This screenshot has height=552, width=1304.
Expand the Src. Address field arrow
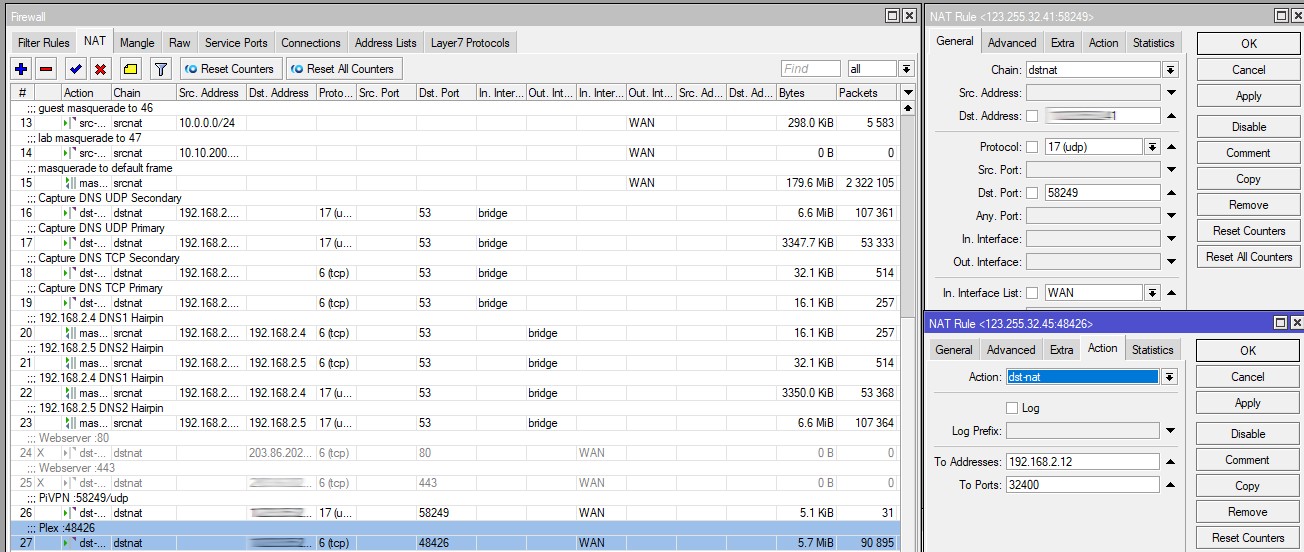[1171, 93]
